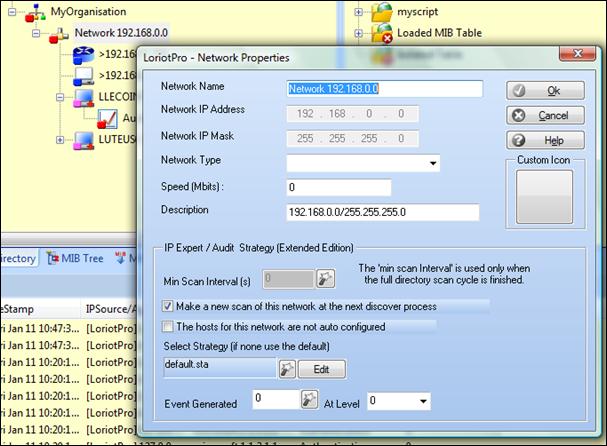This screenshot has height=446, width=607.
Task: Collapse the Network 192.168.0.0 node
Action: click(36, 33)
